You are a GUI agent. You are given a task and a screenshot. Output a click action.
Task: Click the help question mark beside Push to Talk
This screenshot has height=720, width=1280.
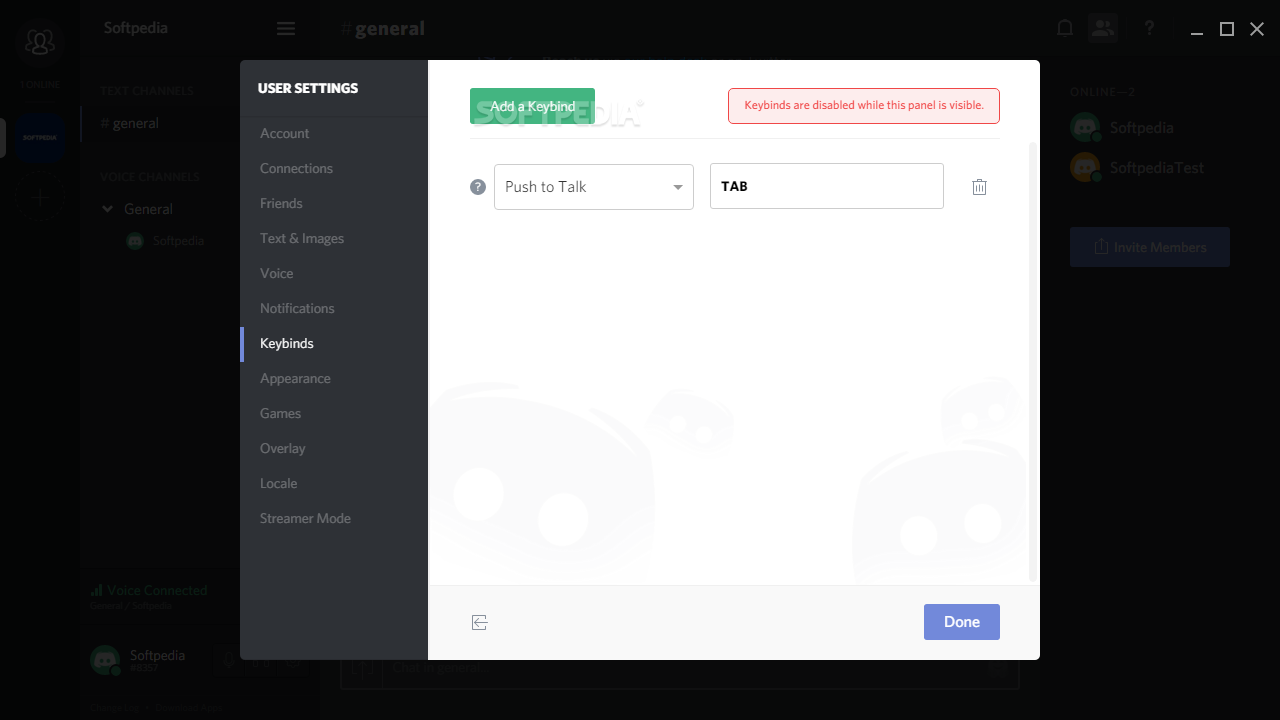point(478,187)
